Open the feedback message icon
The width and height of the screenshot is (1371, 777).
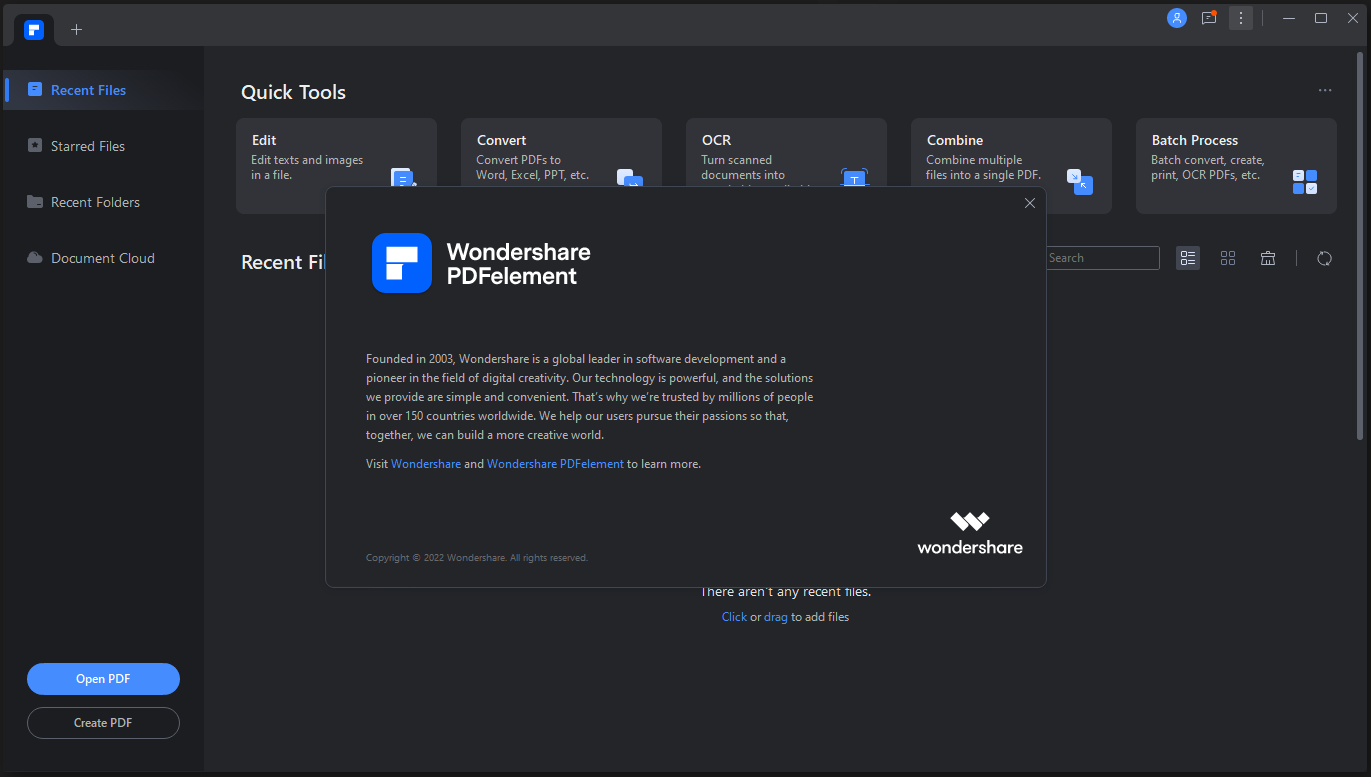(x=1209, y=18)
